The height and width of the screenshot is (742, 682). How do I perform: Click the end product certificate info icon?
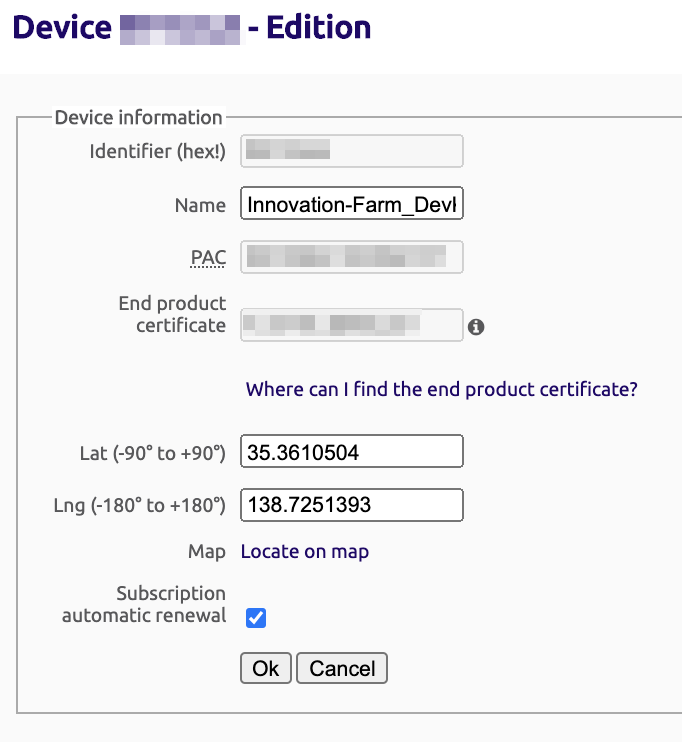click(x=476, y=327)
